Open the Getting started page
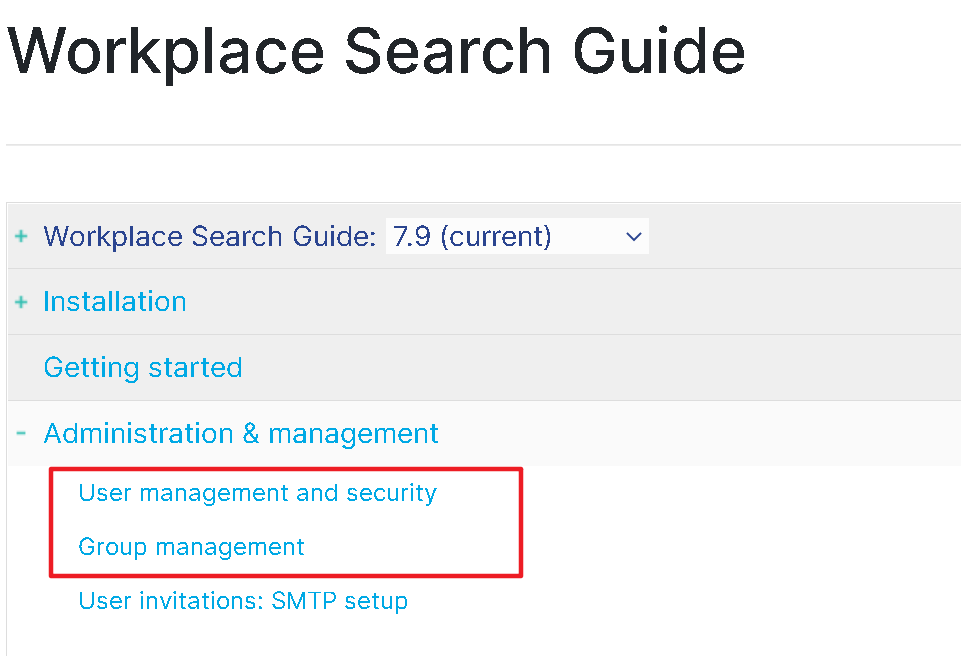 click(x=143, y=368)
